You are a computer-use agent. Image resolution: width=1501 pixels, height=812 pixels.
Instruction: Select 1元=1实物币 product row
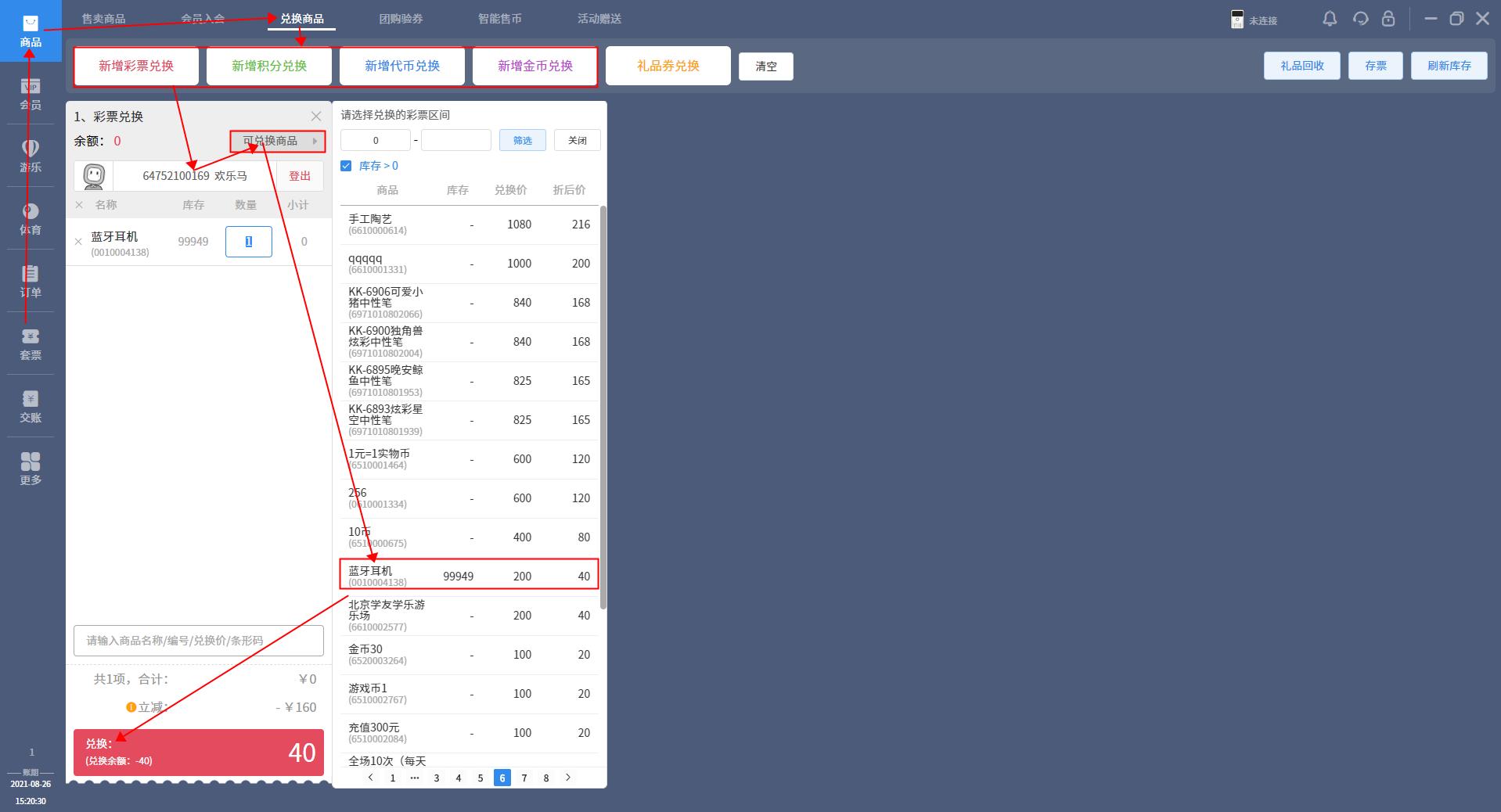coord(470,459)
